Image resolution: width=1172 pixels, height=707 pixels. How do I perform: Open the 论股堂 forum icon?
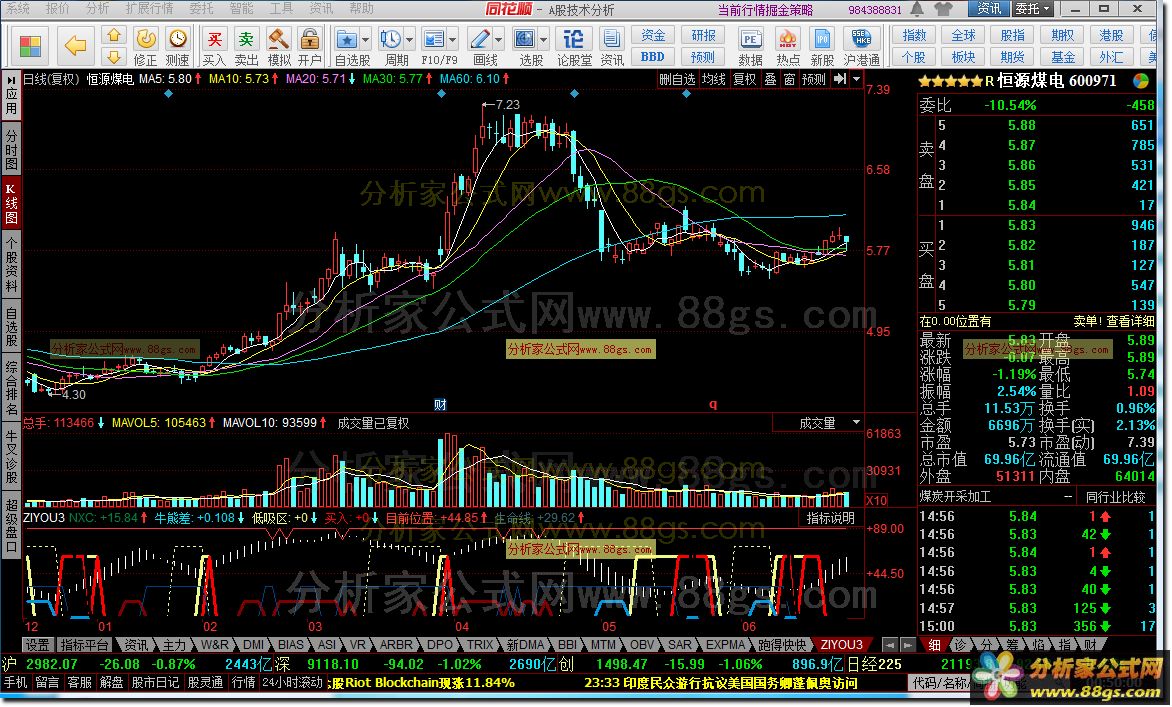tap(574, 46)
